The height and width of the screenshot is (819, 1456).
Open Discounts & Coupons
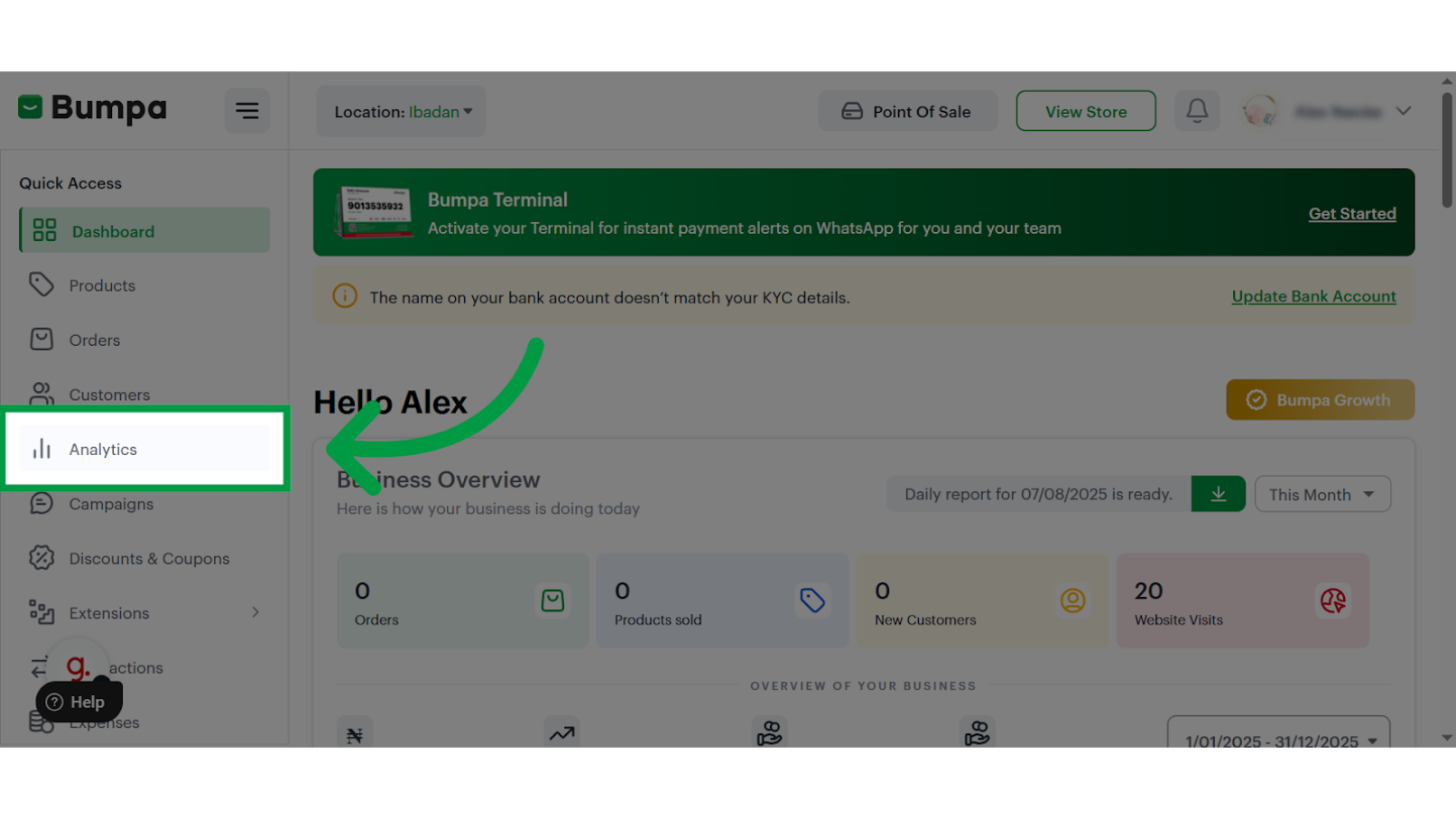144,558
